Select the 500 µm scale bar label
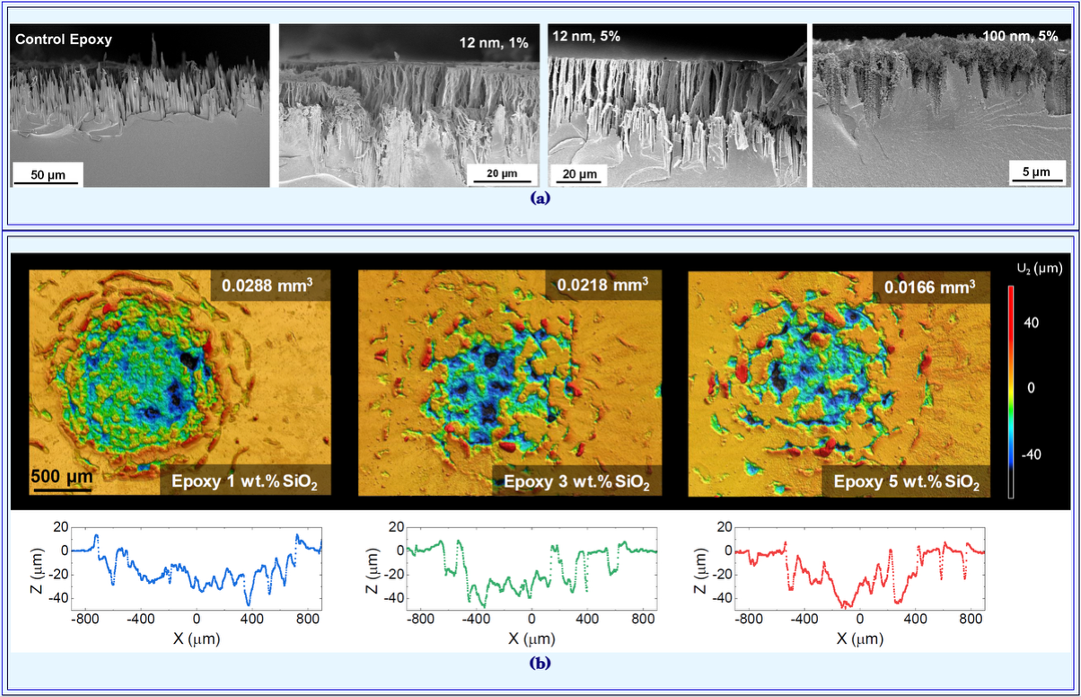1081x697 pixels. (61, 475)
